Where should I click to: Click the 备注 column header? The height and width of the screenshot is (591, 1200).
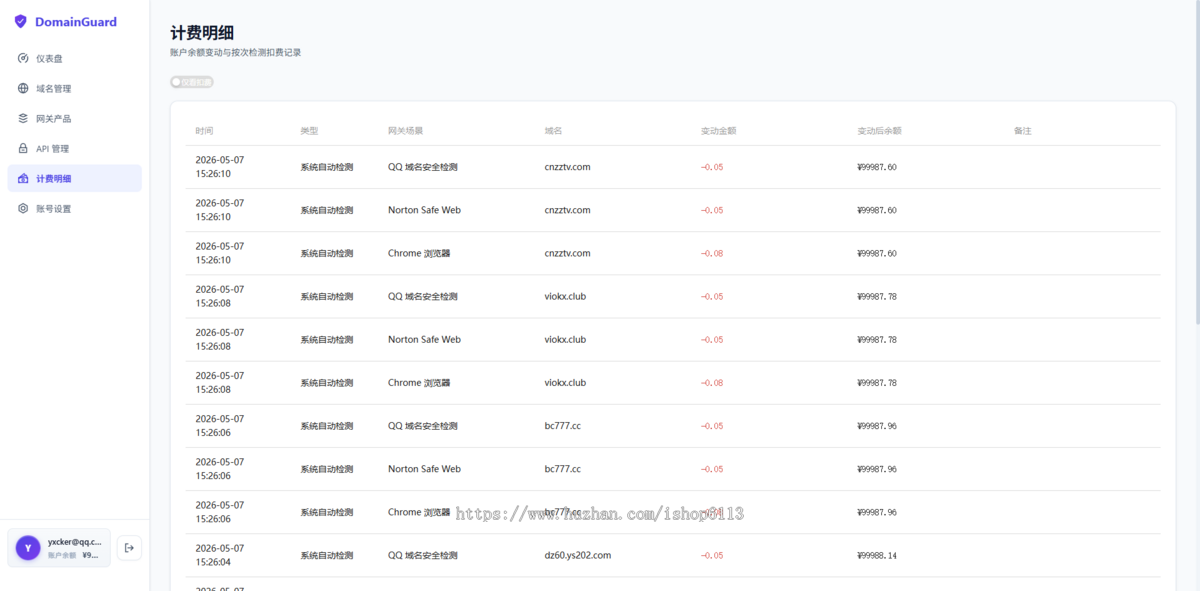pyautogui.click(x=1022, y=131)
